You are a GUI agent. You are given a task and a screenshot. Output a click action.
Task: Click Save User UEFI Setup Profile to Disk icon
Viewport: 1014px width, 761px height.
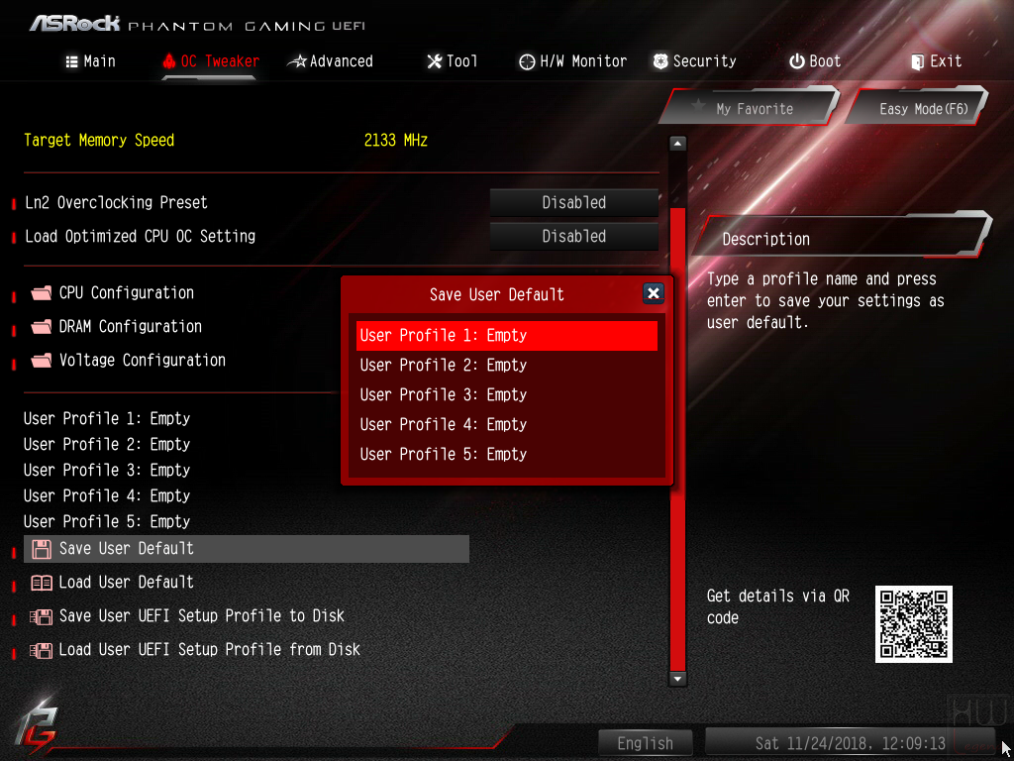tap(41, 616)
